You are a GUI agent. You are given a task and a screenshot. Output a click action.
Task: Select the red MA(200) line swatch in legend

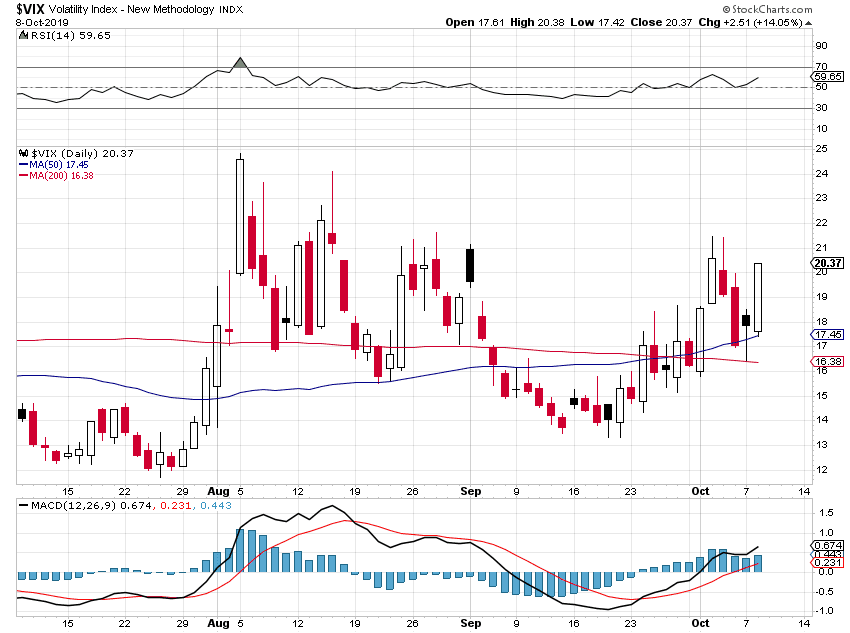click(23, 176)
